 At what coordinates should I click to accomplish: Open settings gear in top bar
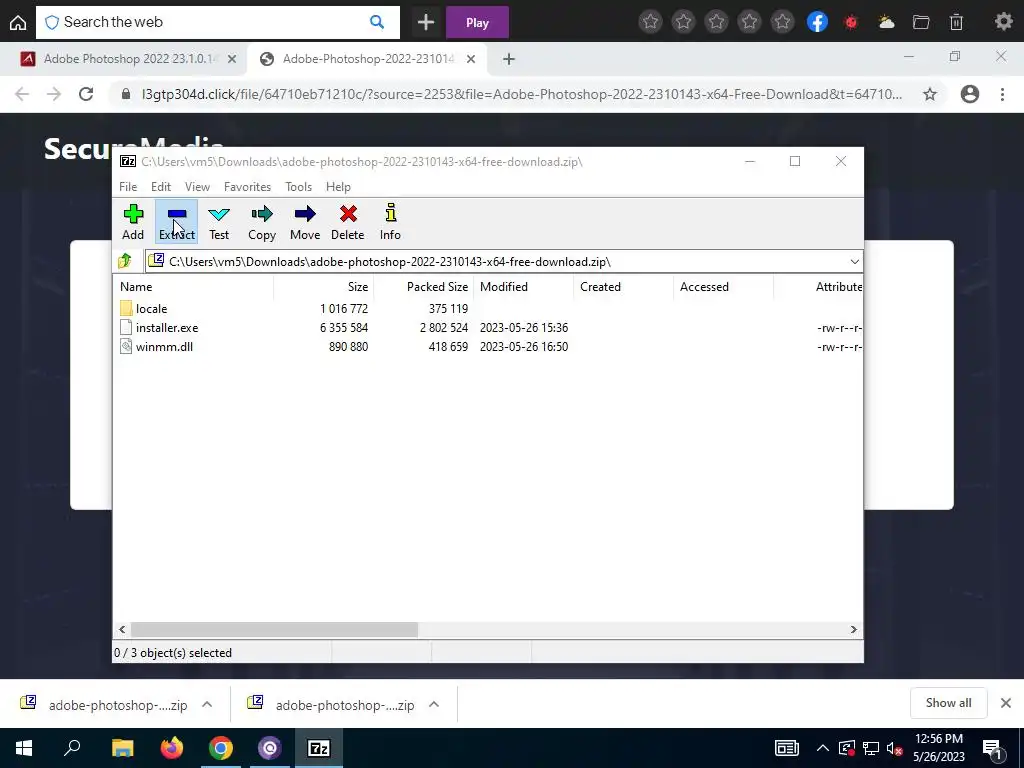point(1003,22)
